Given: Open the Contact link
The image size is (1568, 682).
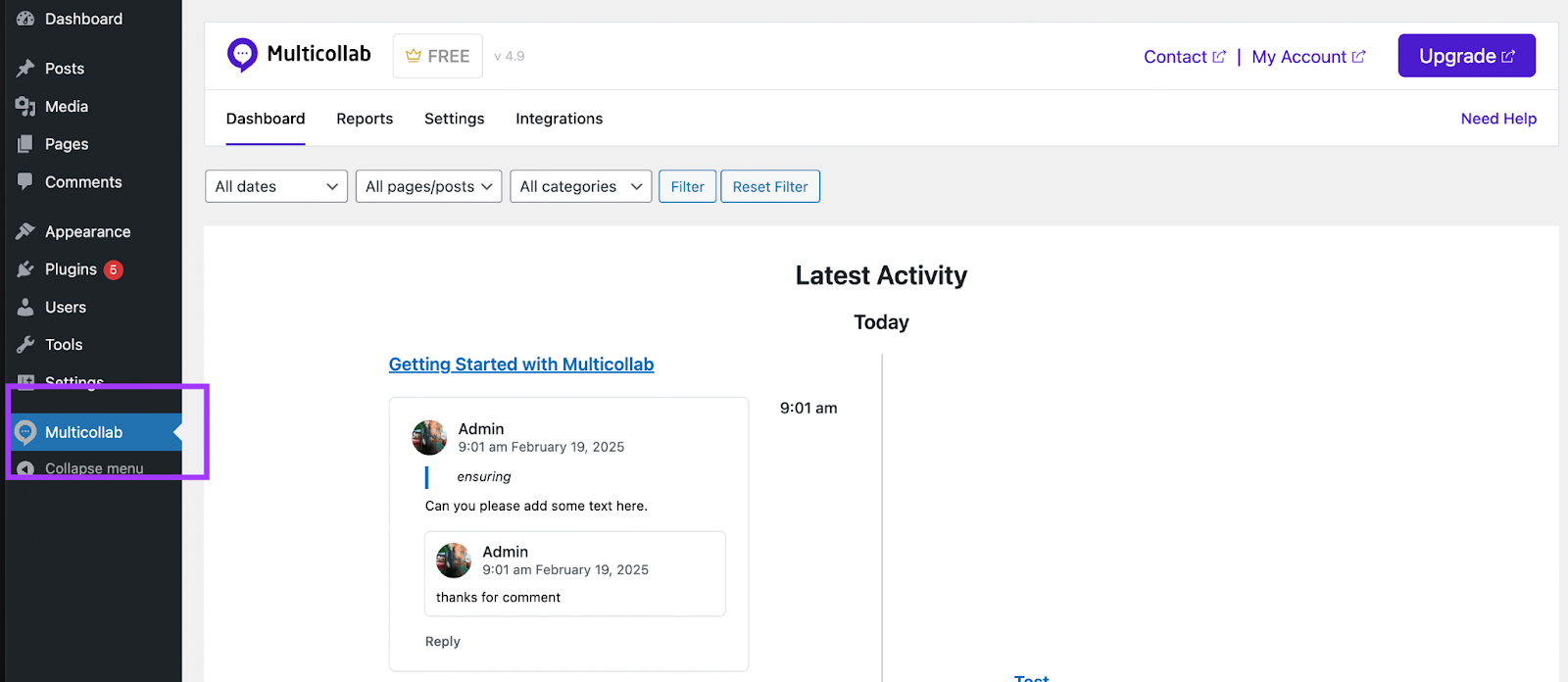Looking at the screenshot, I should point(1185,57).
